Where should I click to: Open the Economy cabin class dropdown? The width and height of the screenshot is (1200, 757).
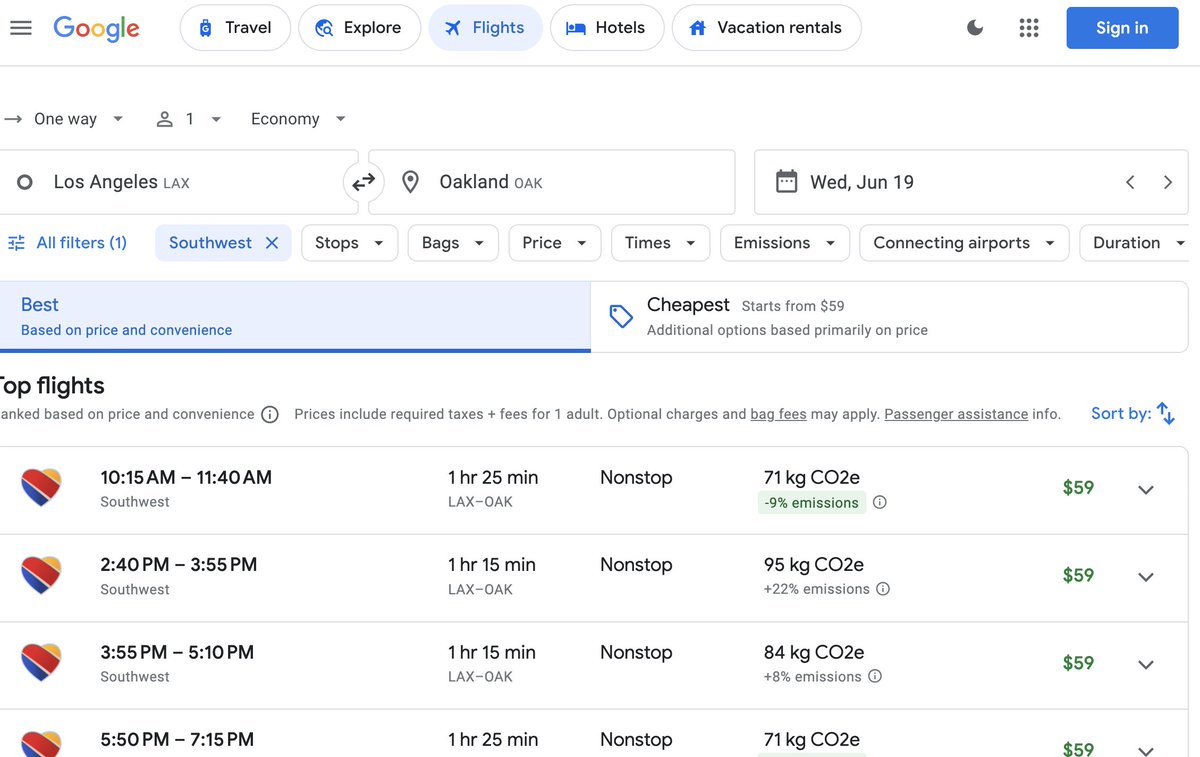click(x=298, y=119)
